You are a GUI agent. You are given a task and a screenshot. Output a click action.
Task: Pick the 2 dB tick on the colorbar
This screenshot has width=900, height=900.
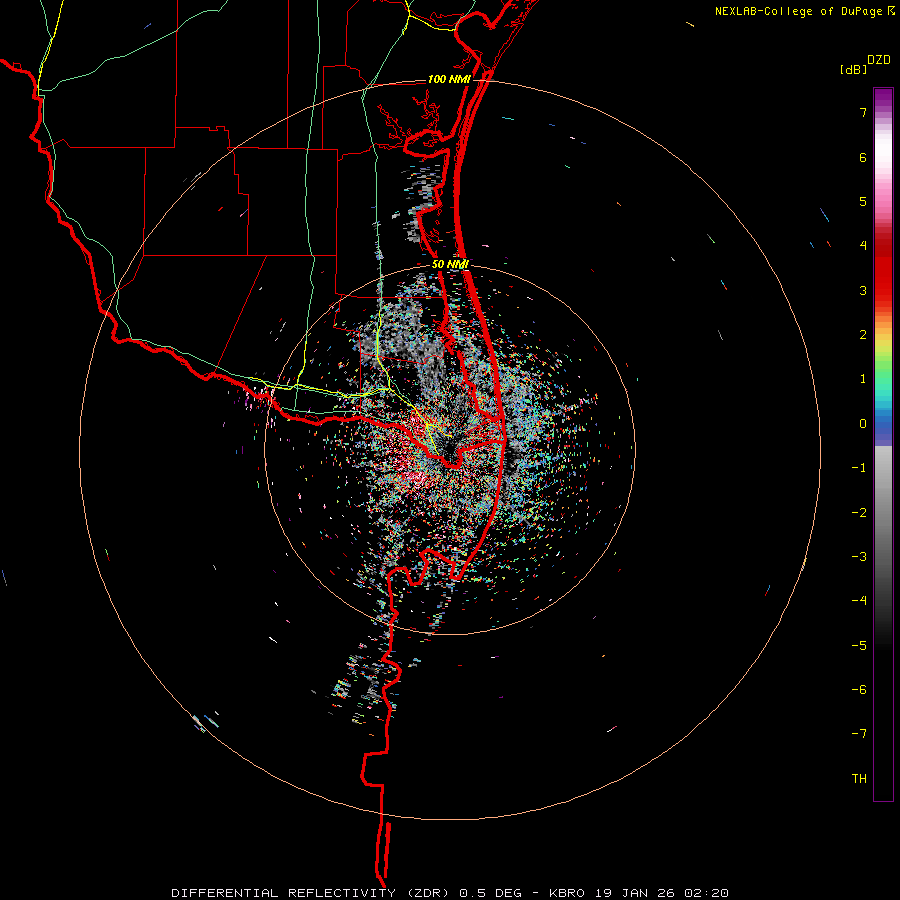tap(863, 335)
